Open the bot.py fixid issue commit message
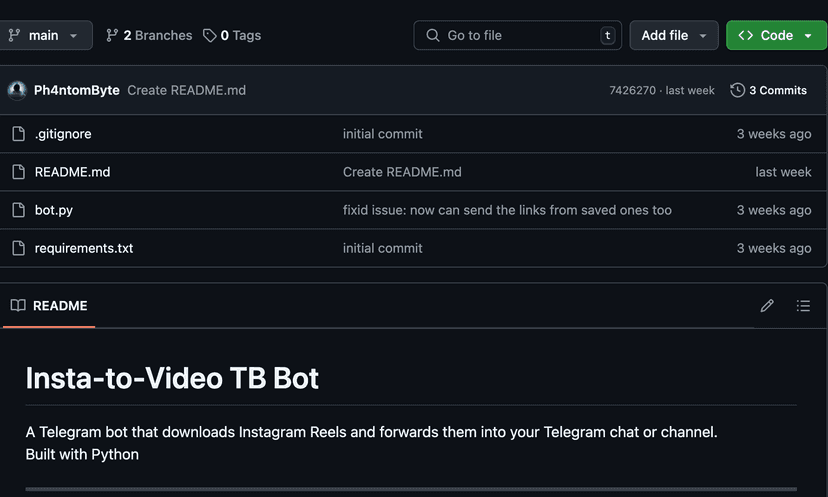The image size is (828, 497). click(507, 210)
